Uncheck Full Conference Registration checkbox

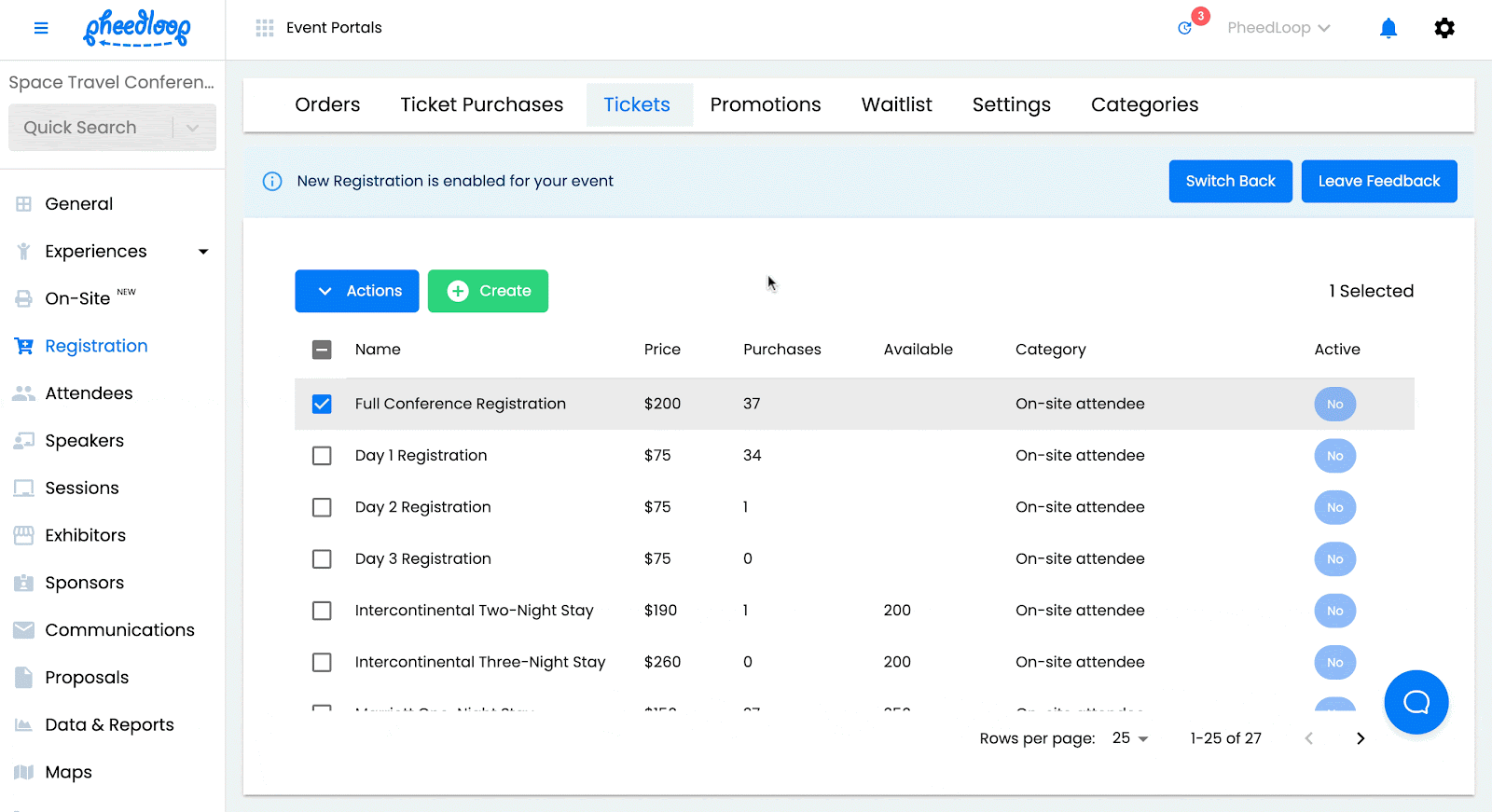(322, 404)
